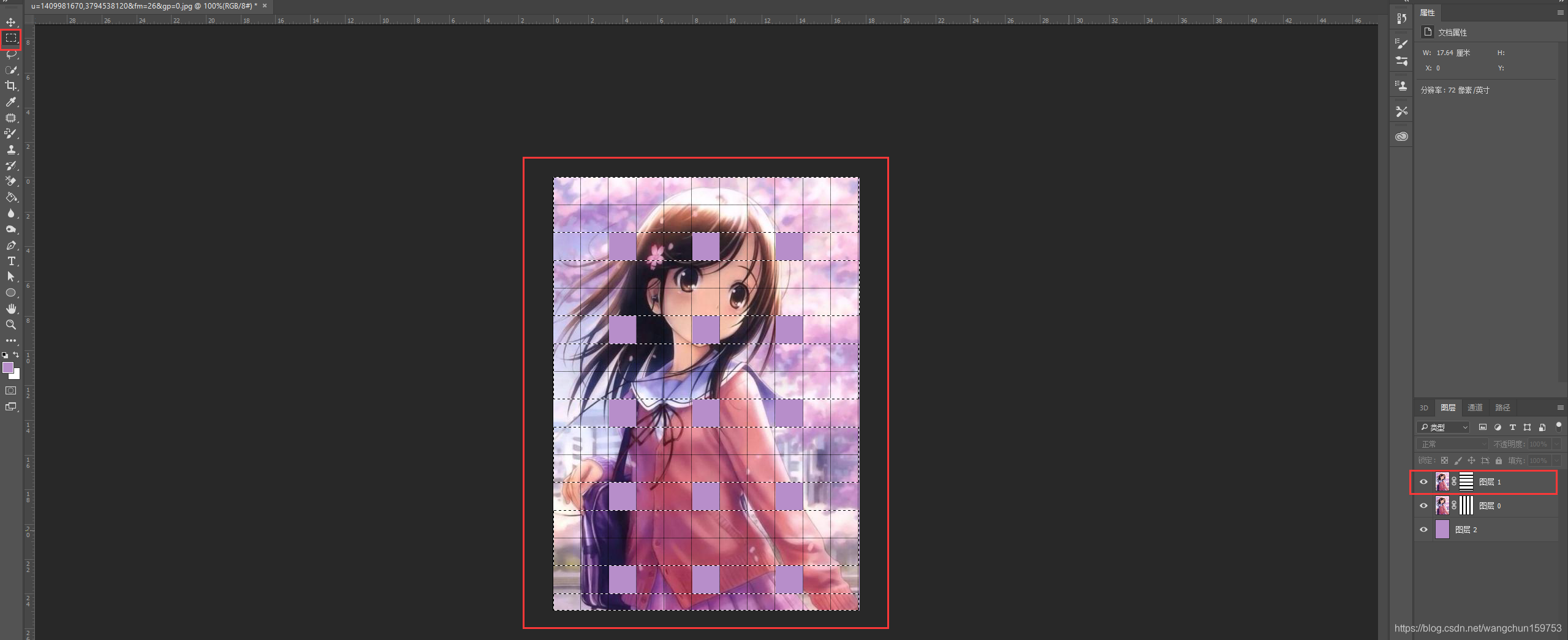Select 图层 2 purple fill thumbnail
1568x640 pixels.
[1442, 530]
